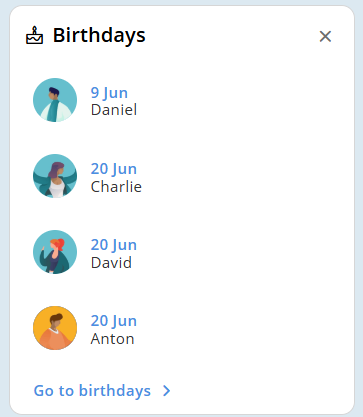Select the name David
Image resolution: width=363 pixels, height=417 pixels.
(111, 263)
